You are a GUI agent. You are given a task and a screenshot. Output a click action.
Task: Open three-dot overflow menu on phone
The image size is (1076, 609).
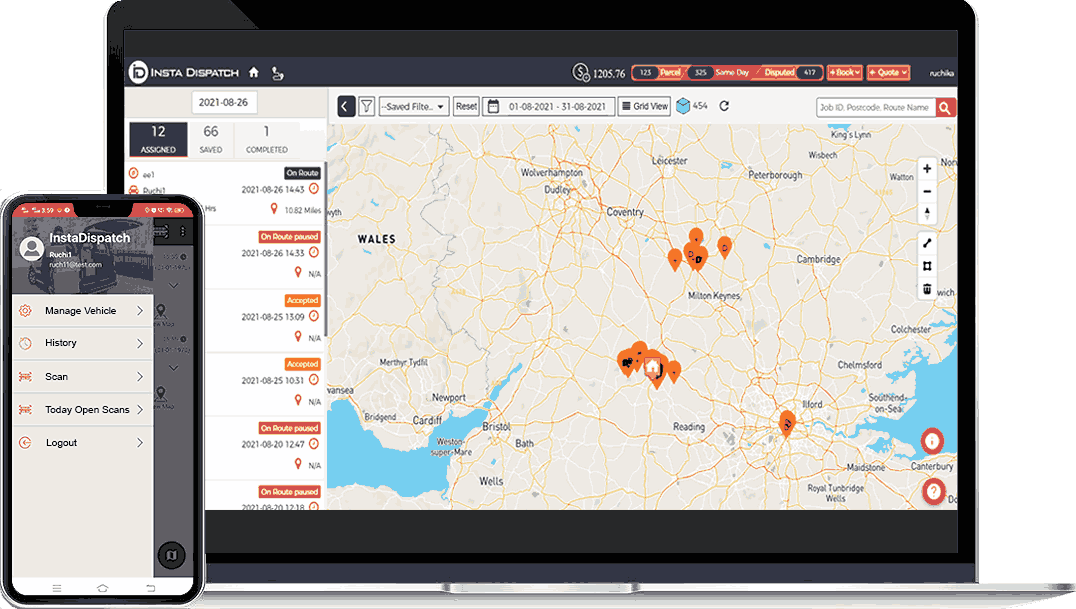point(183,231)
